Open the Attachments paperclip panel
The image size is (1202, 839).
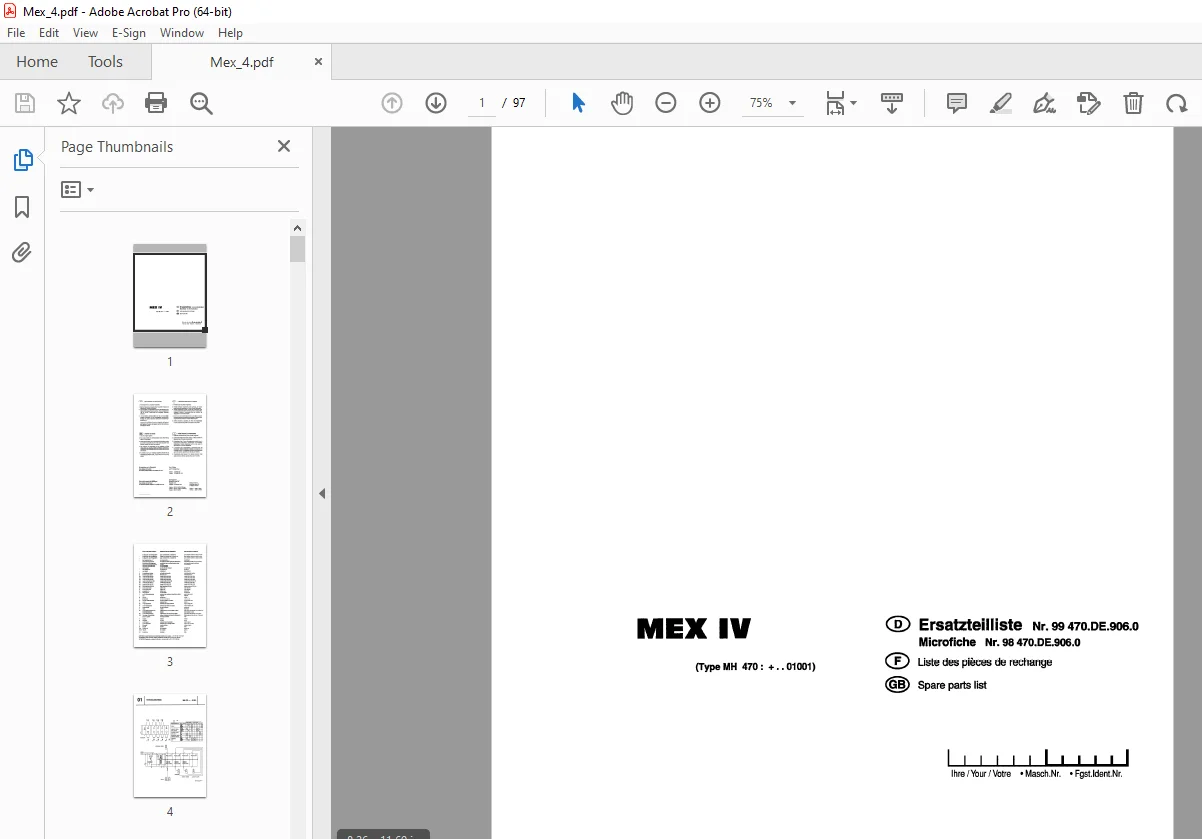tap(22, 252)
